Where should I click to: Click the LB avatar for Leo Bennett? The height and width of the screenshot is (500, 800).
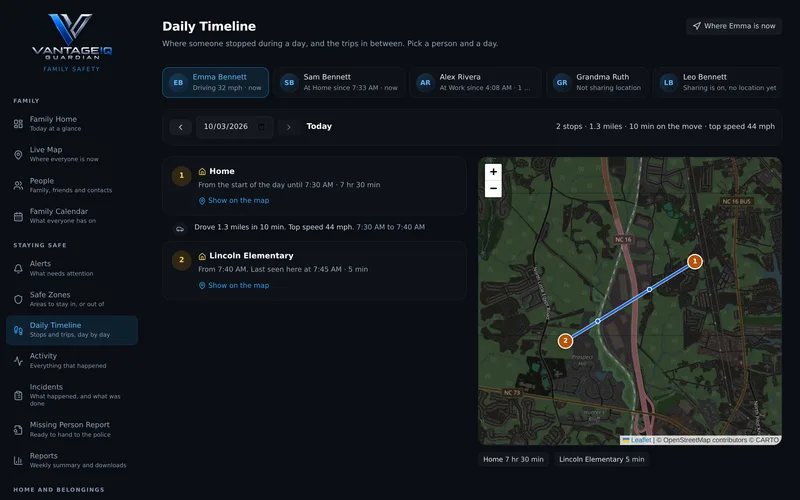669,82
